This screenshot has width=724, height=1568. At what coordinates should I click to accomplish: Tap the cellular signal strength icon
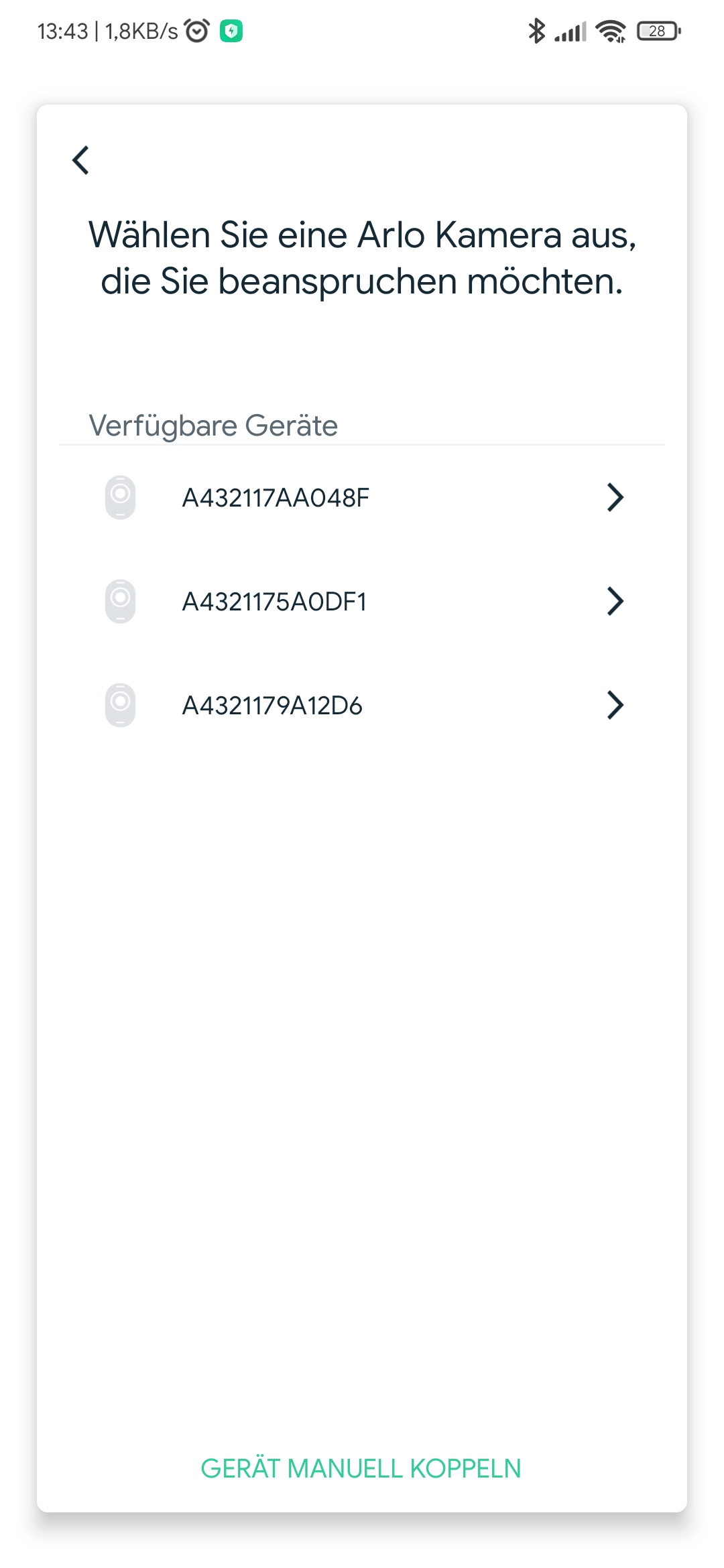570,31
